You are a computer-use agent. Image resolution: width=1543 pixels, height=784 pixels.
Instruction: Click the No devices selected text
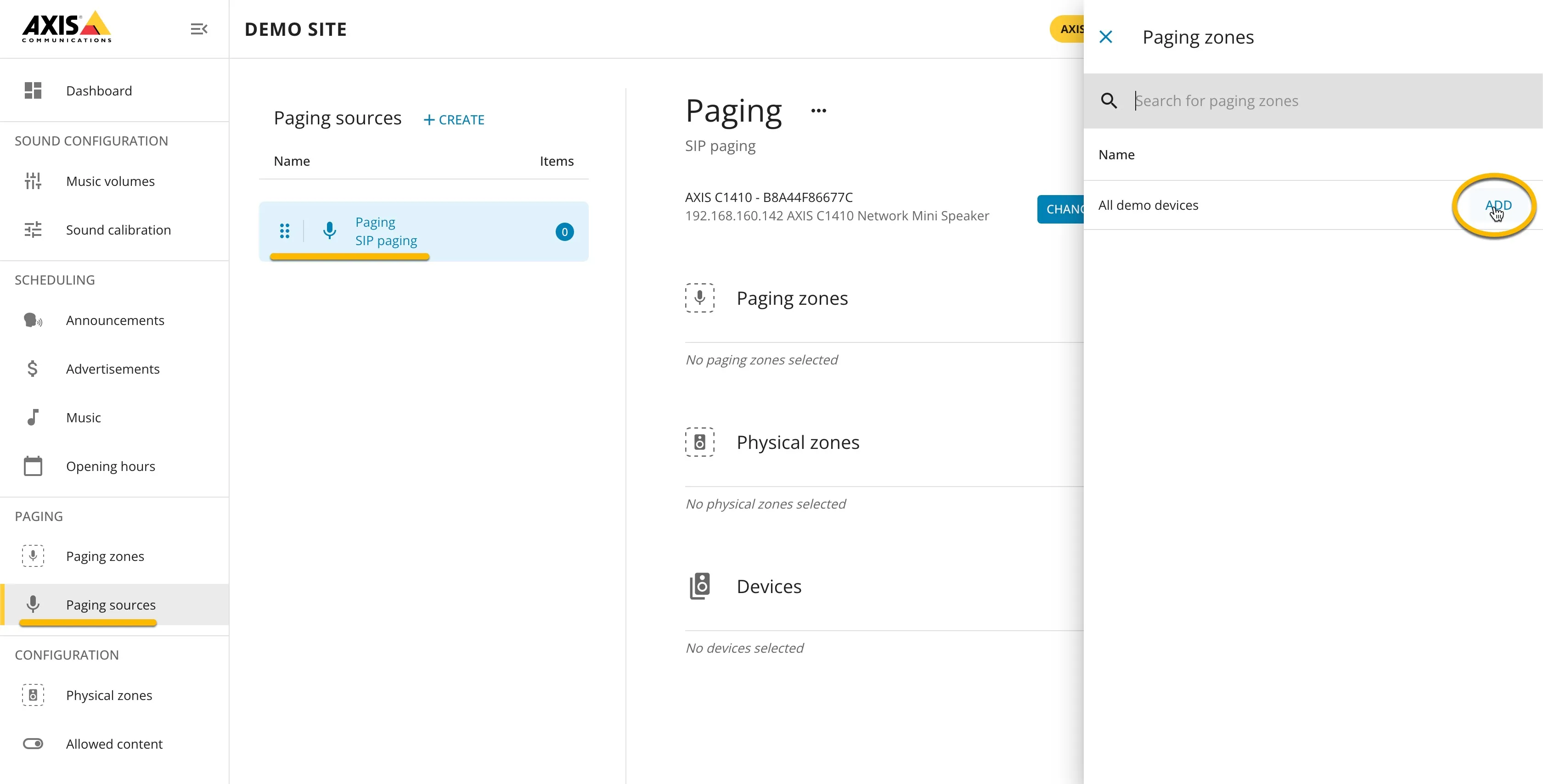[744, 648]
